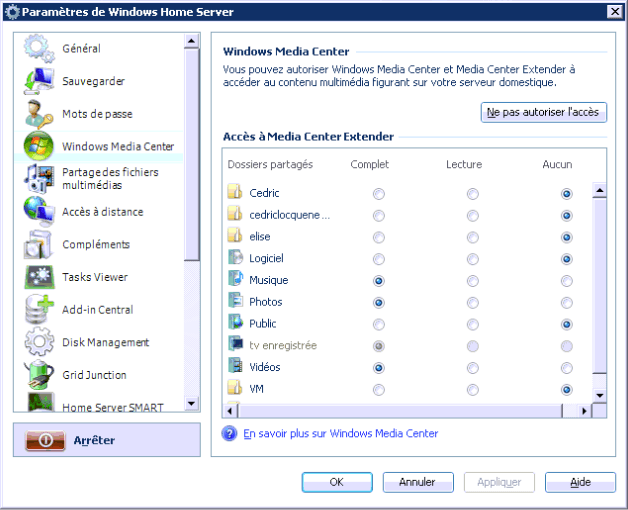Click shared folders list scroll up arrow
Viewport: 628px width, 510px height.
600,190
